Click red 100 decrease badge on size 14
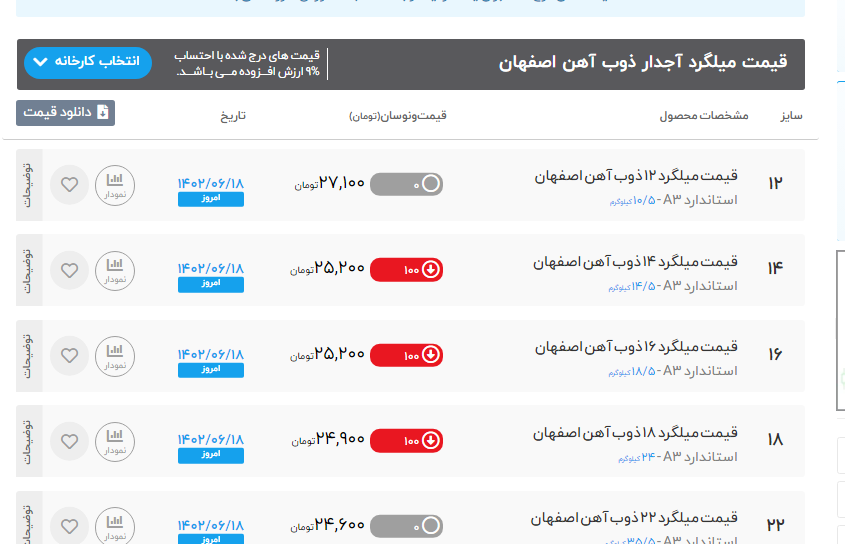845x544 pixels. pos(406,270)
